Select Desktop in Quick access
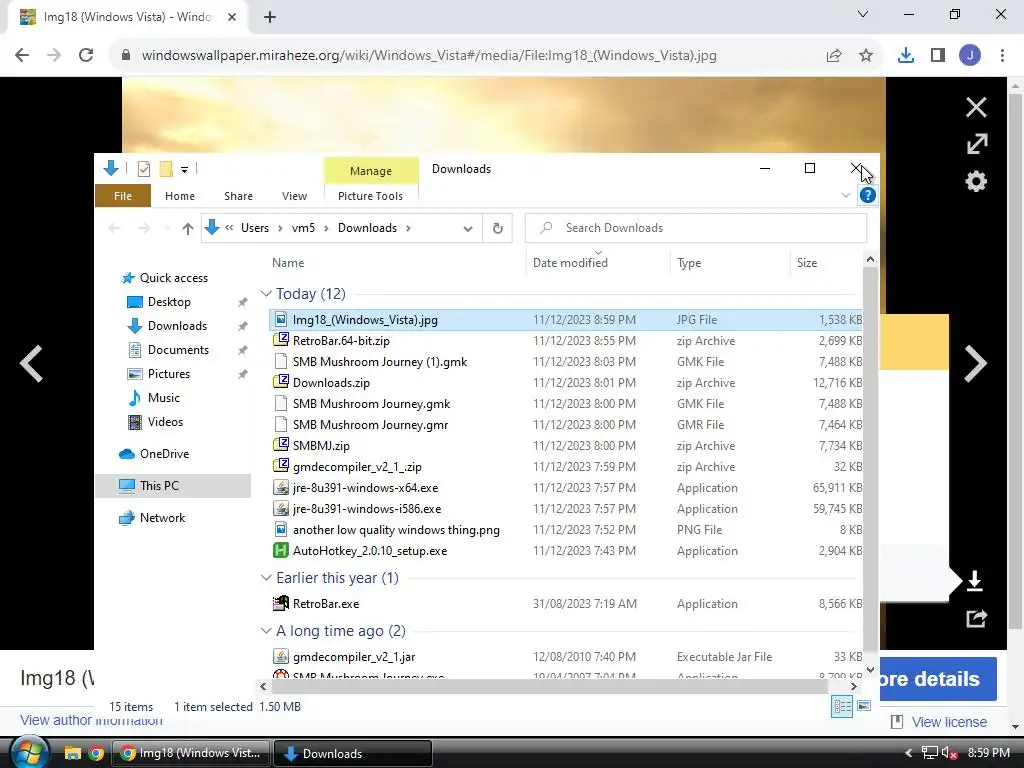 pyautogui.click(x=169, y=302)
